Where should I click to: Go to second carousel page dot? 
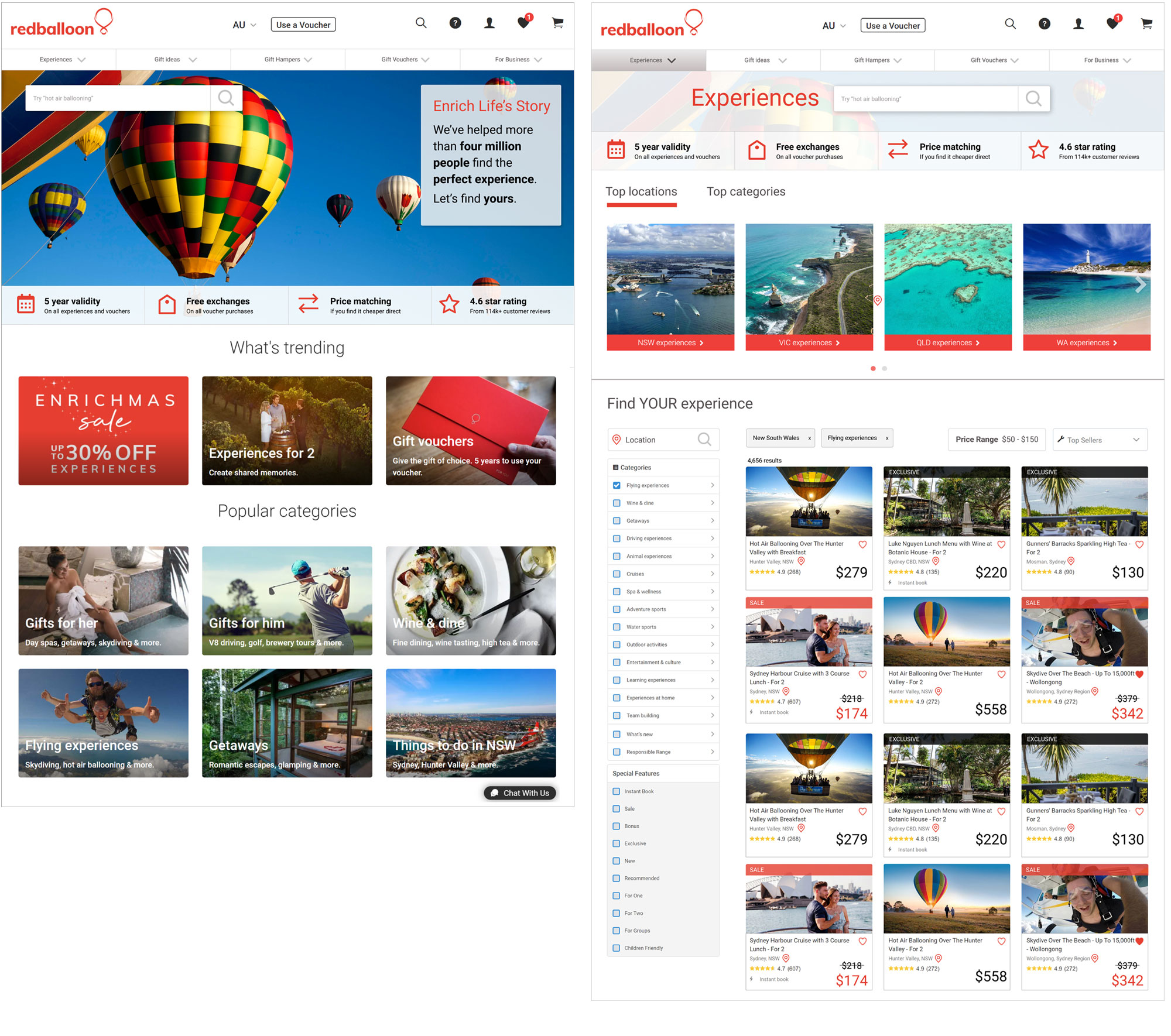[884, 368]
